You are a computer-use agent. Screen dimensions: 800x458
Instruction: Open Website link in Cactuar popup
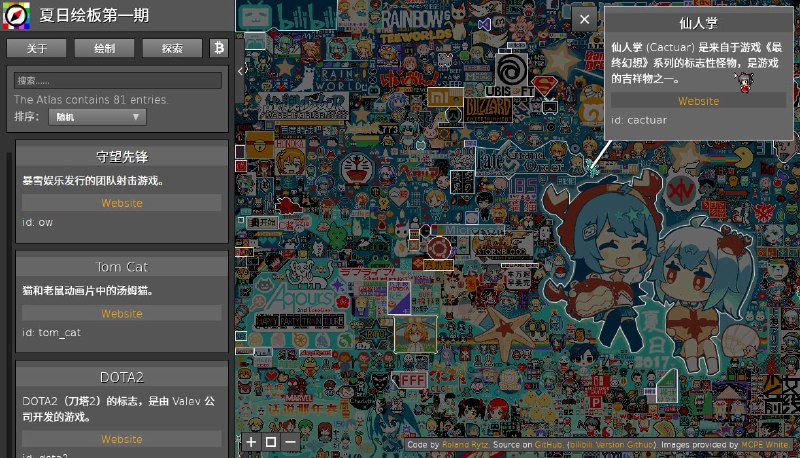(698, 101)
